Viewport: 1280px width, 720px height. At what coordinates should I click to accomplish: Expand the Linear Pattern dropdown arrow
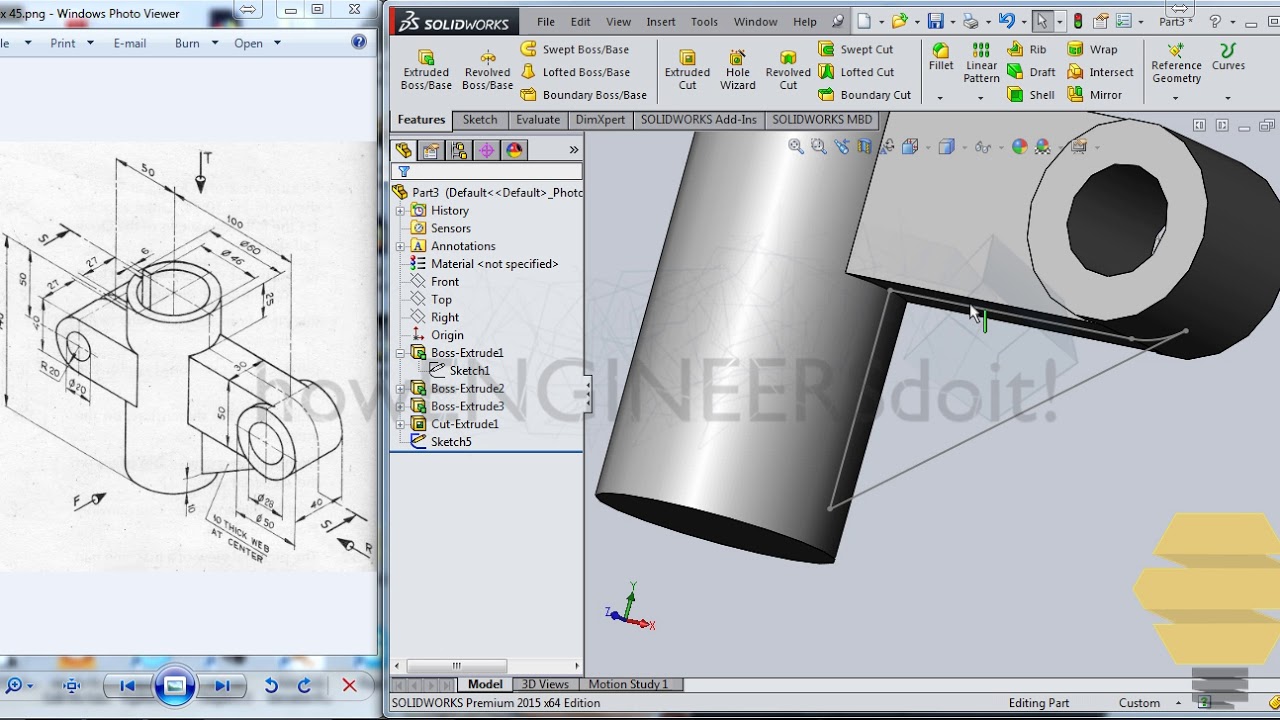pyautogui.click(x=980, y=98)
